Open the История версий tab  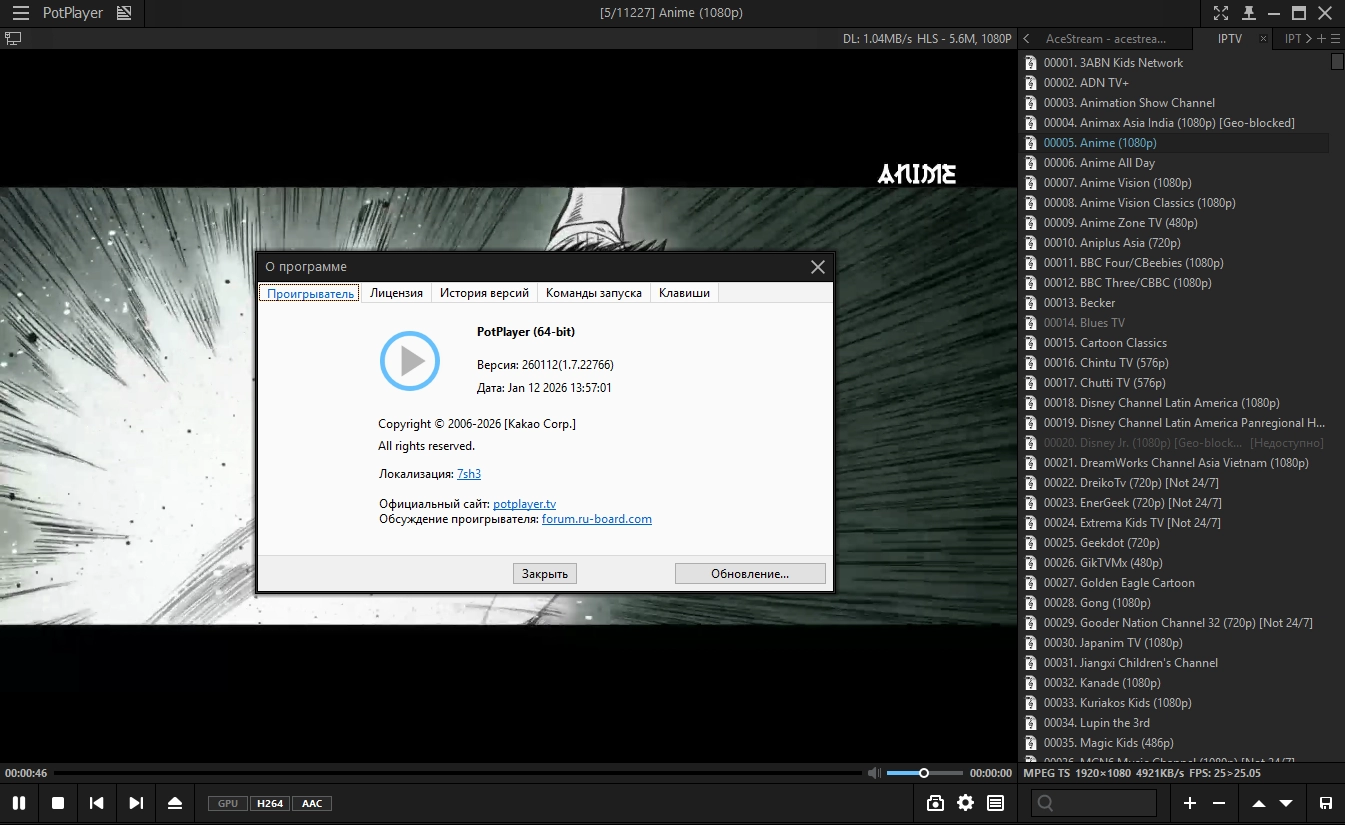coord(484,293)
